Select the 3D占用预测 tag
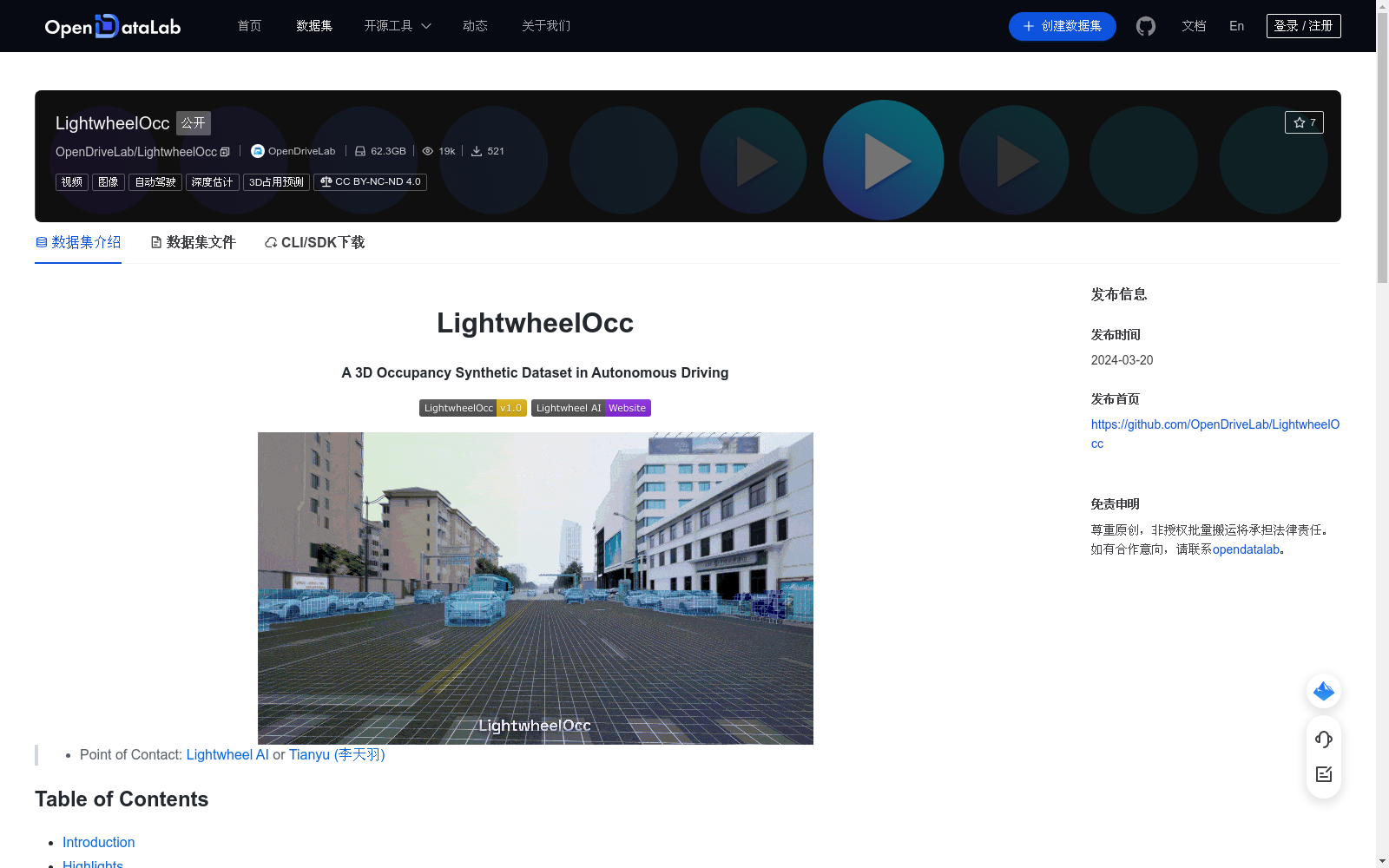The height and width of the screenshot is (868, 1389). pos(276,182)
